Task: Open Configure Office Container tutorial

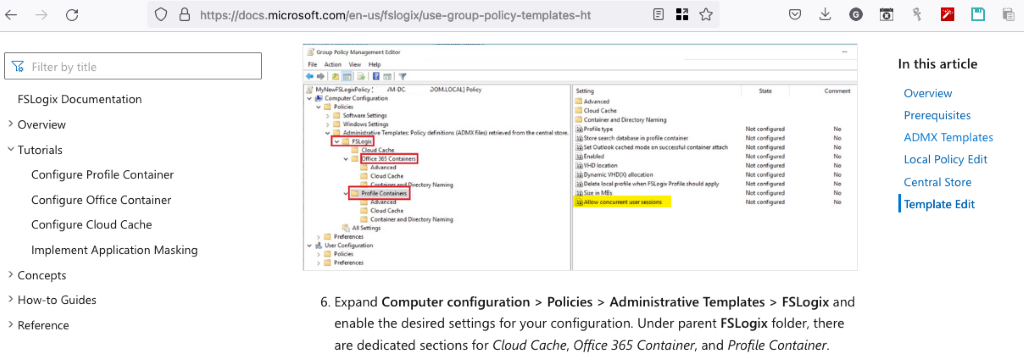Action: pos(101,200)
